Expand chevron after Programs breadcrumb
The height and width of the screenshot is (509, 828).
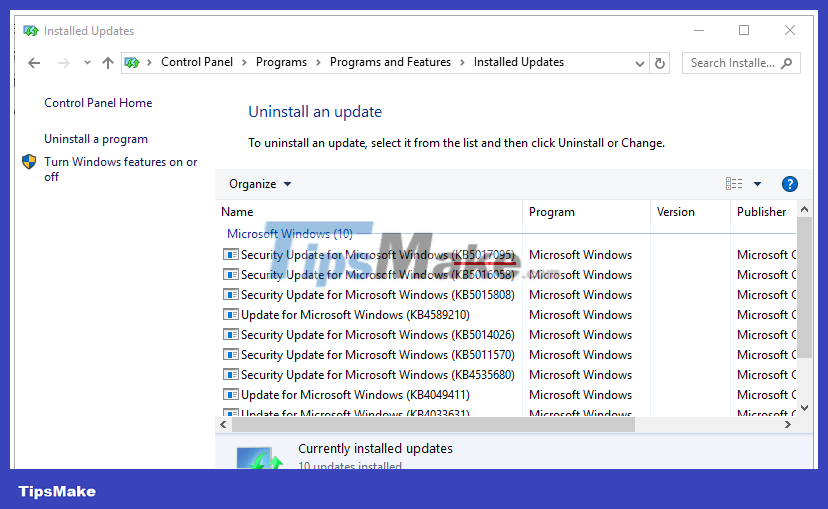[318, 63]
